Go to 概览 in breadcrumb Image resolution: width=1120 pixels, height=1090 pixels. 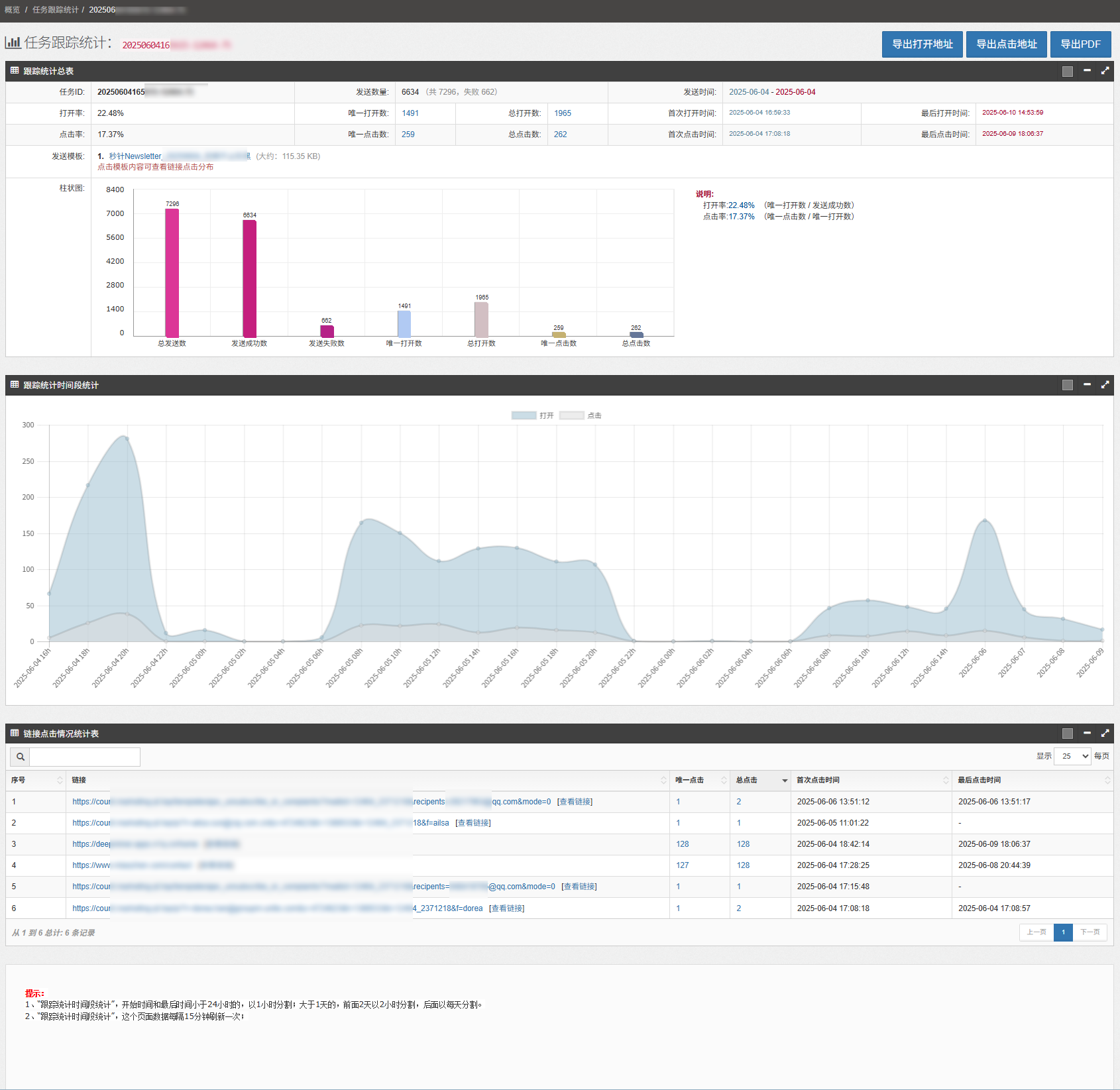point(12,10)
